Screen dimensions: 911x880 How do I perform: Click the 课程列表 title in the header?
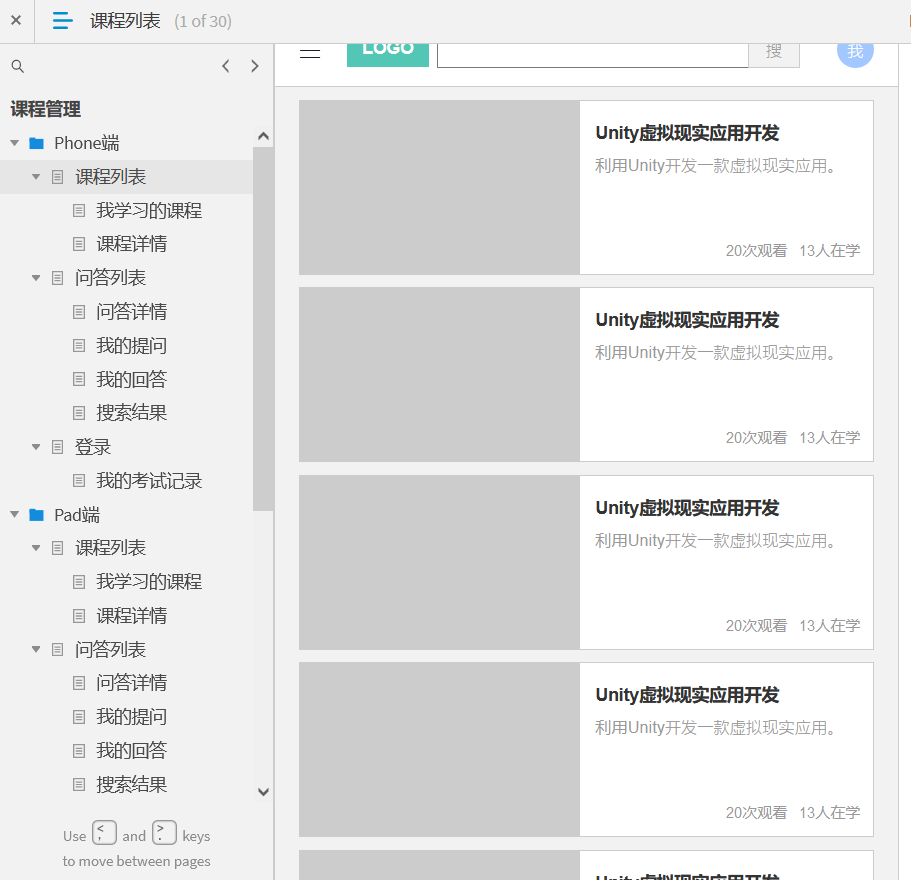click(x=125, y=21)
